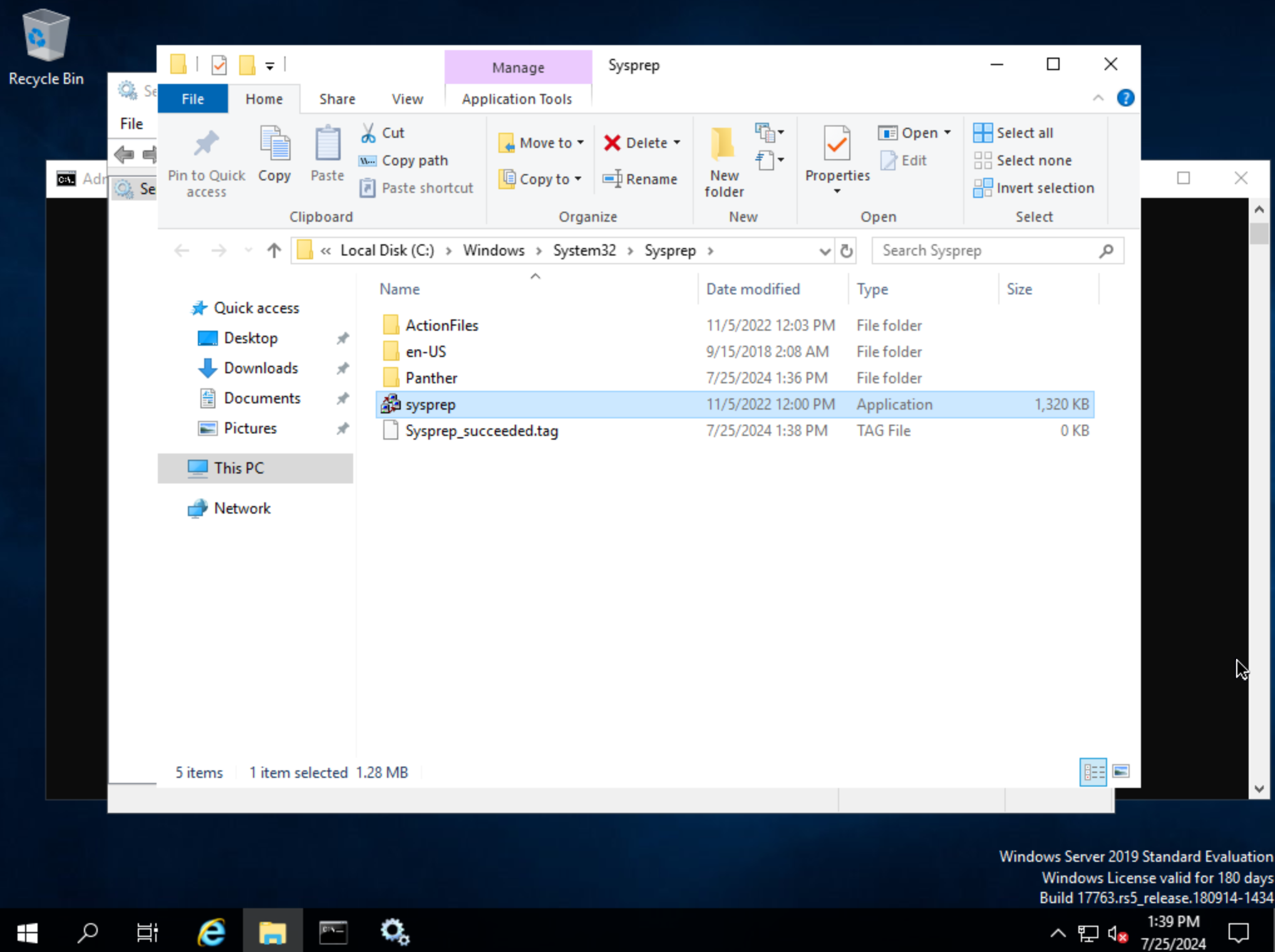This screenshot has width=1275, height=952.
Task: Click the Invert selection icon
Action: 983,188
